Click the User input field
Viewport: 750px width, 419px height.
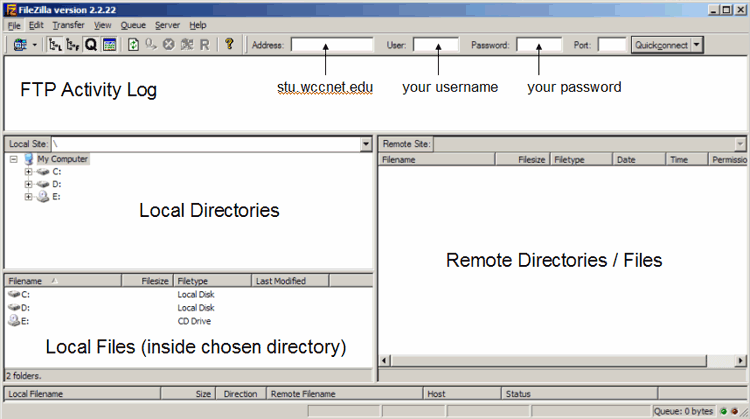pyautogui.click(x=436, y=45)
